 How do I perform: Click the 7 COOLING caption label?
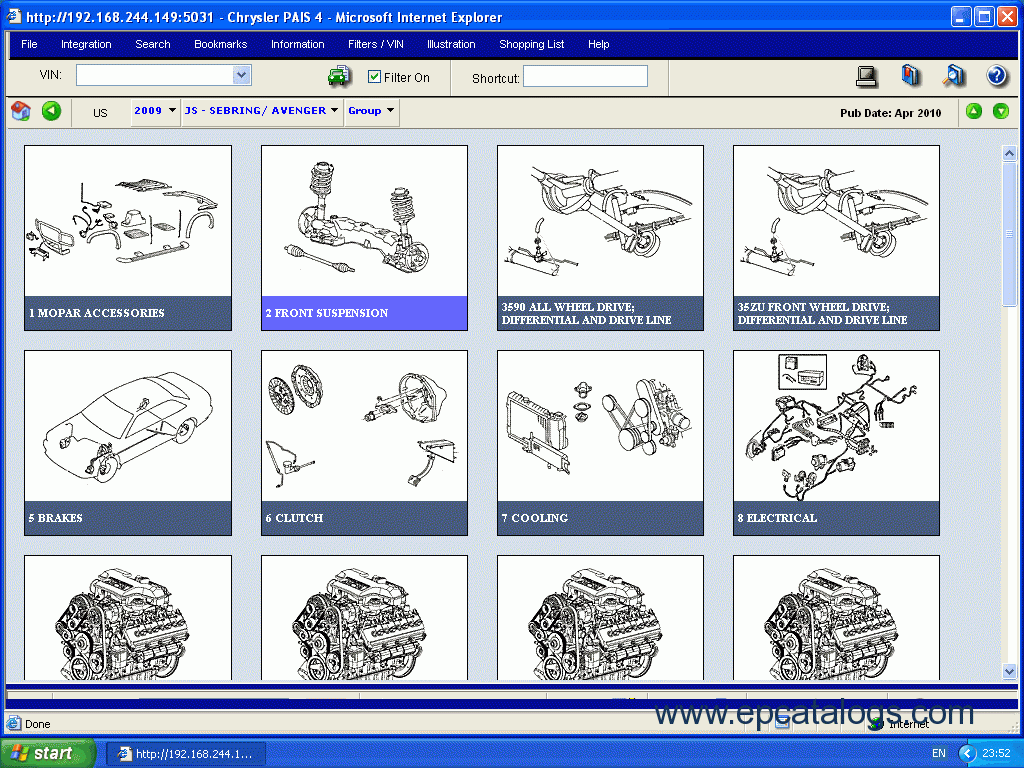pyautogui.click(x=535, y=518)
